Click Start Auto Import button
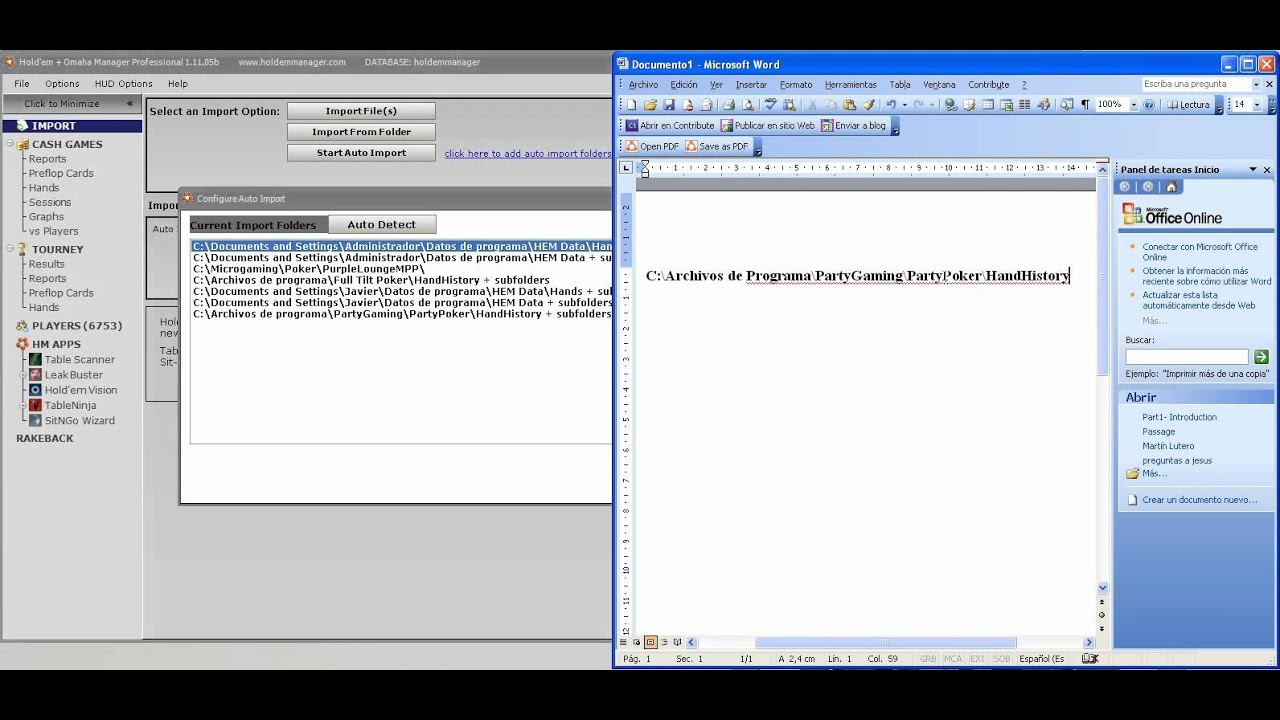1280x720 pixels. (361, 153)
